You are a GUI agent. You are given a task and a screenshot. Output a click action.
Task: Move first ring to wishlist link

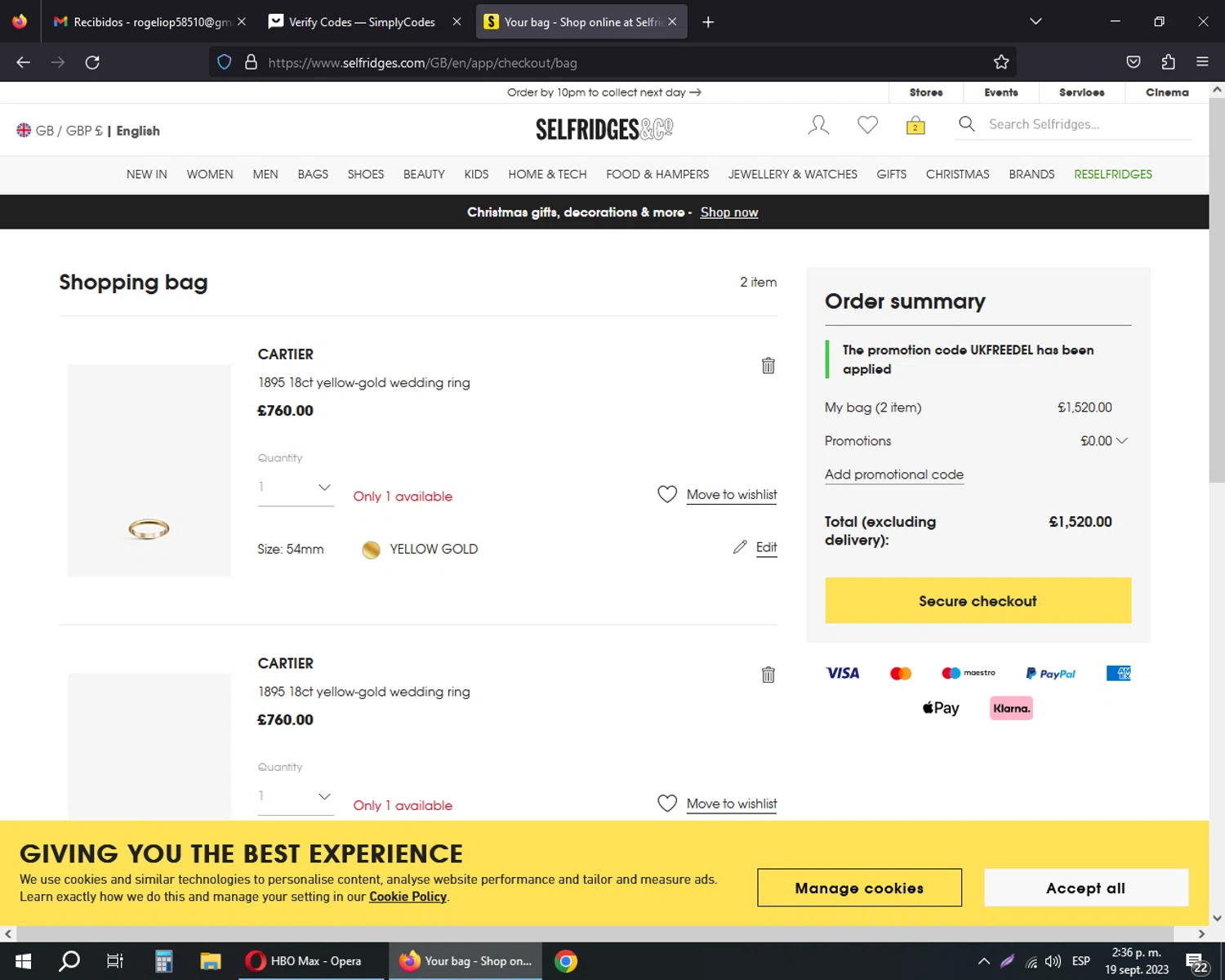(x=732, y=495)
